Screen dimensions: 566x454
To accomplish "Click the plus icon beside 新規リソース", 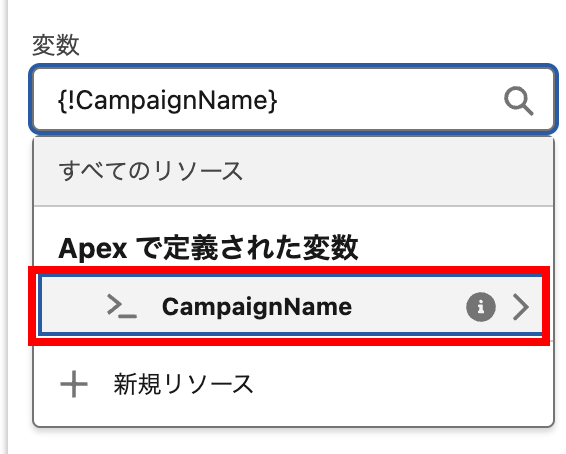I will (74, 384).
